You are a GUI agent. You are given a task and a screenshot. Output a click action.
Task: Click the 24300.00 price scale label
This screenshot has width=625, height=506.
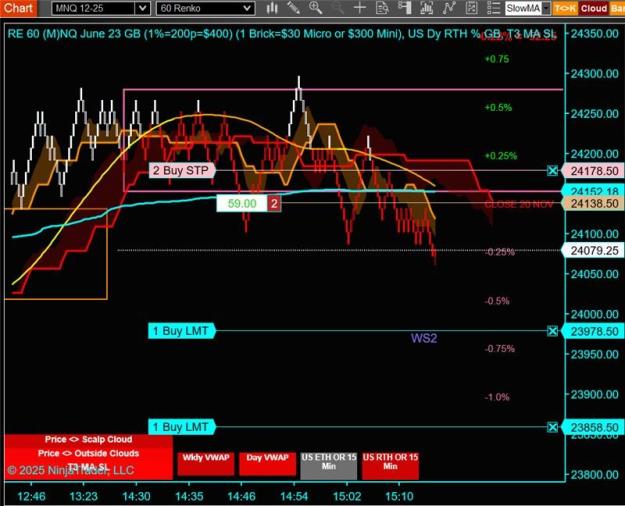click(595, 74)
